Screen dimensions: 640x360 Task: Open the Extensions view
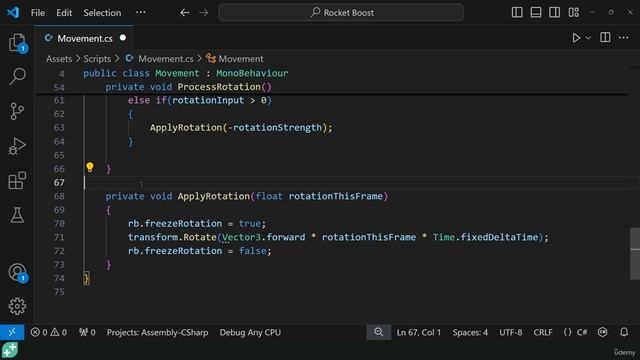[x=17, y=180]
